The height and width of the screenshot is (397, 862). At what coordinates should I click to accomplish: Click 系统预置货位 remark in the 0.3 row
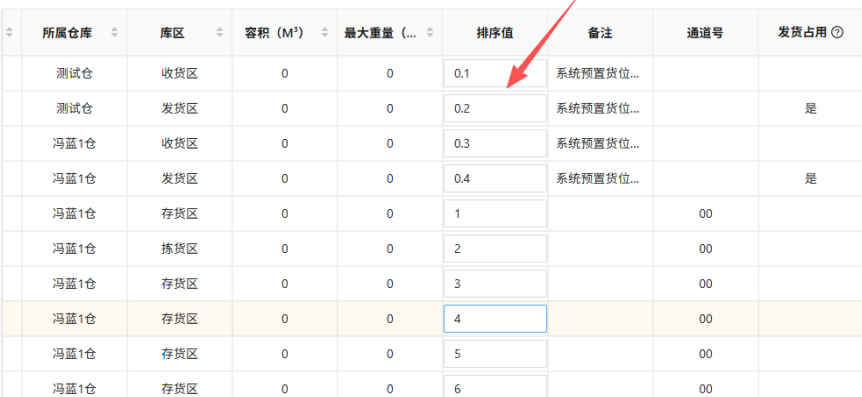[598, 144]
